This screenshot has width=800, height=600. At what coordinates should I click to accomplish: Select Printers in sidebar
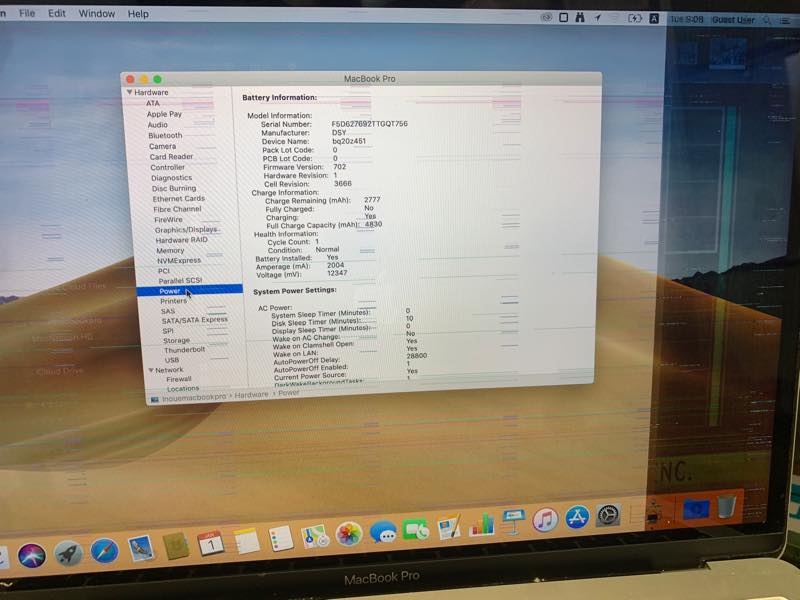(x=173, y=301)
